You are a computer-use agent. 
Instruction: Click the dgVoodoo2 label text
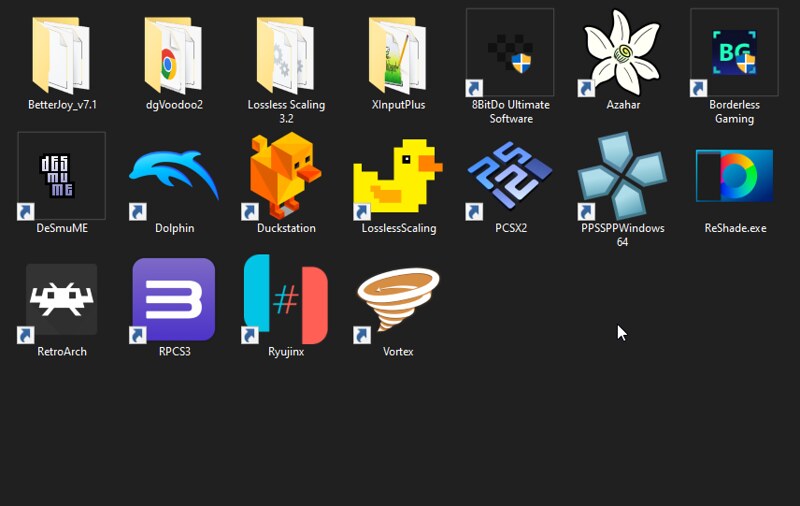tap(174, 105)
